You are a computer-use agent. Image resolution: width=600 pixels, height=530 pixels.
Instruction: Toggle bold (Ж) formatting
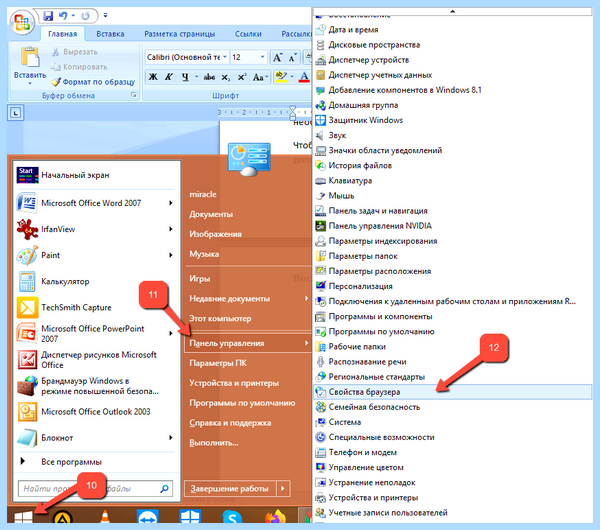(153, 77)
